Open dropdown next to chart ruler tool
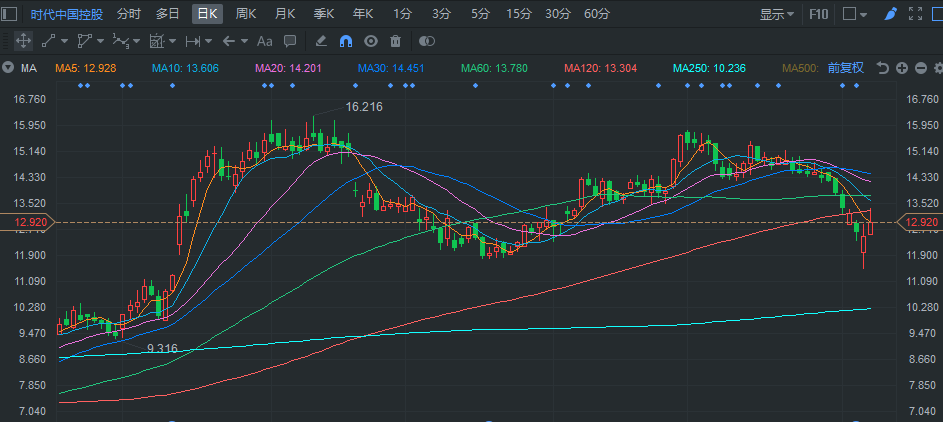This screenshot has height=422, width=943. tap(173, 41)
